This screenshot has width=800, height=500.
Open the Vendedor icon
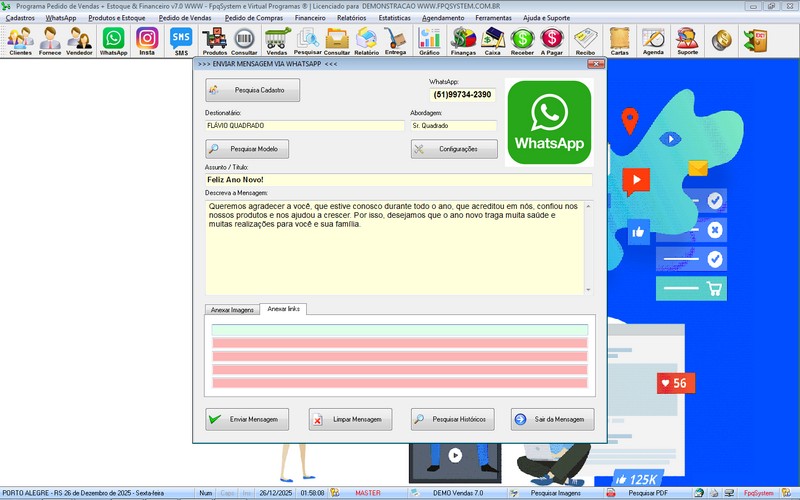[x=79, y=41]
